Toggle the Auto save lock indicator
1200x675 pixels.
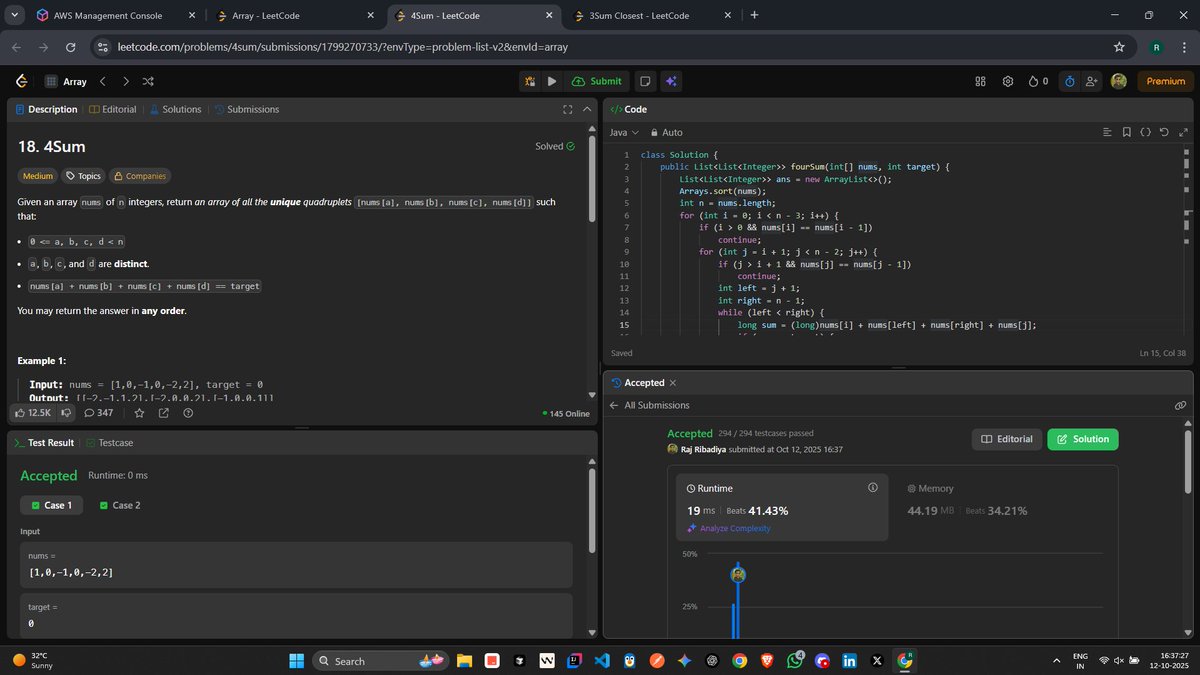tap(666, 132)
